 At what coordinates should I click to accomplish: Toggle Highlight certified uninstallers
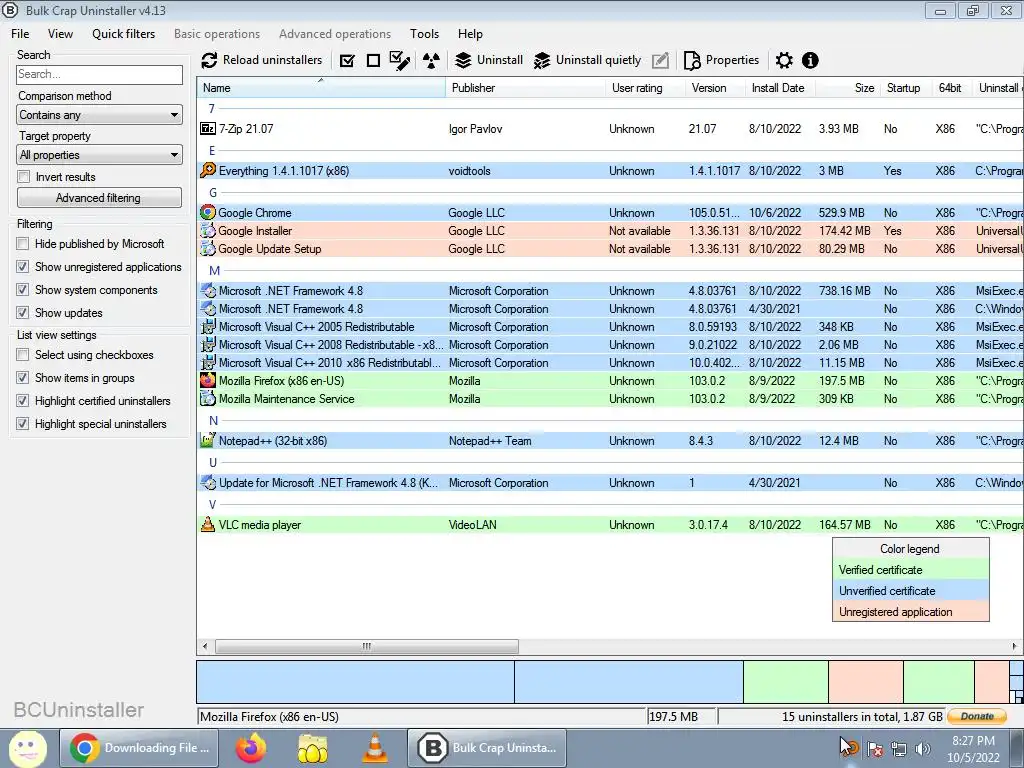pyautogui.click(x=23, y=400)
